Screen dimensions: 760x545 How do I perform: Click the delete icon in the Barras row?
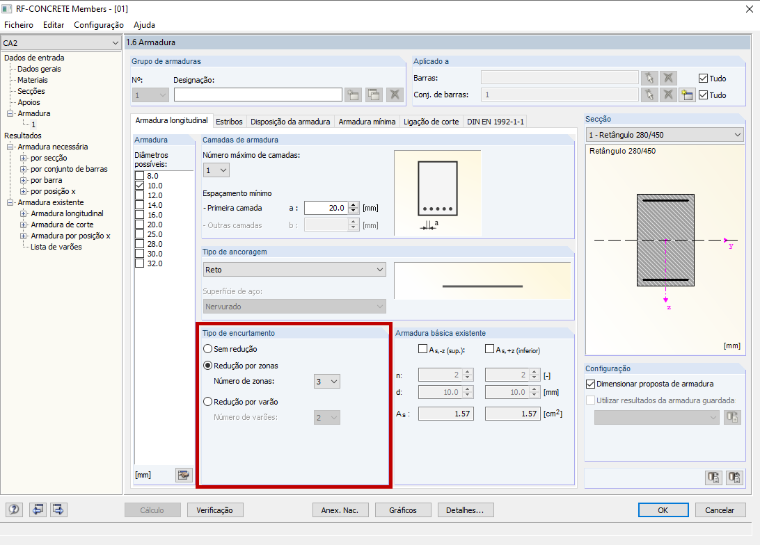click(x=668, y=78)
